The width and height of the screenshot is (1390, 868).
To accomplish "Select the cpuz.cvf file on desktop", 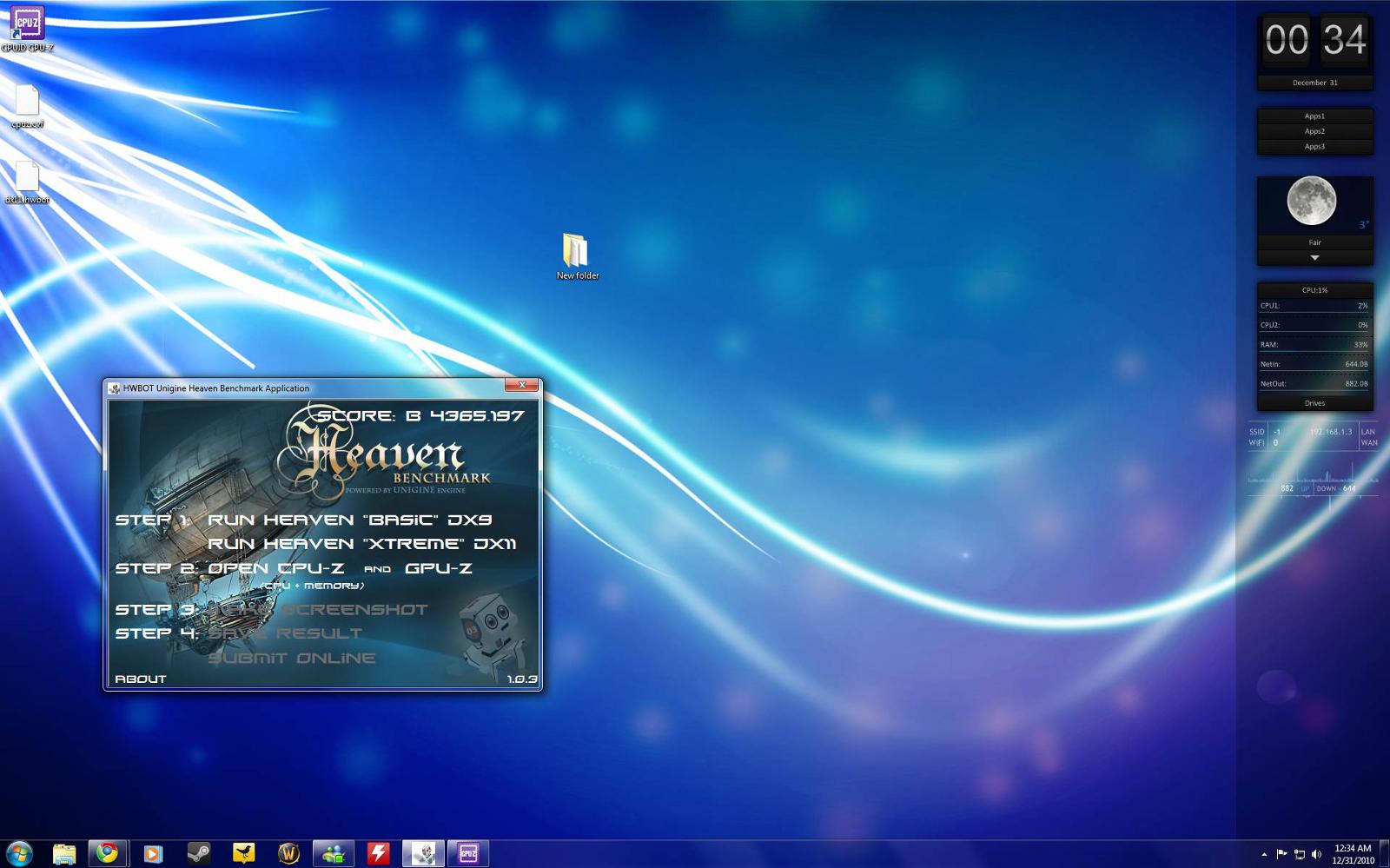I will [27, 106].
